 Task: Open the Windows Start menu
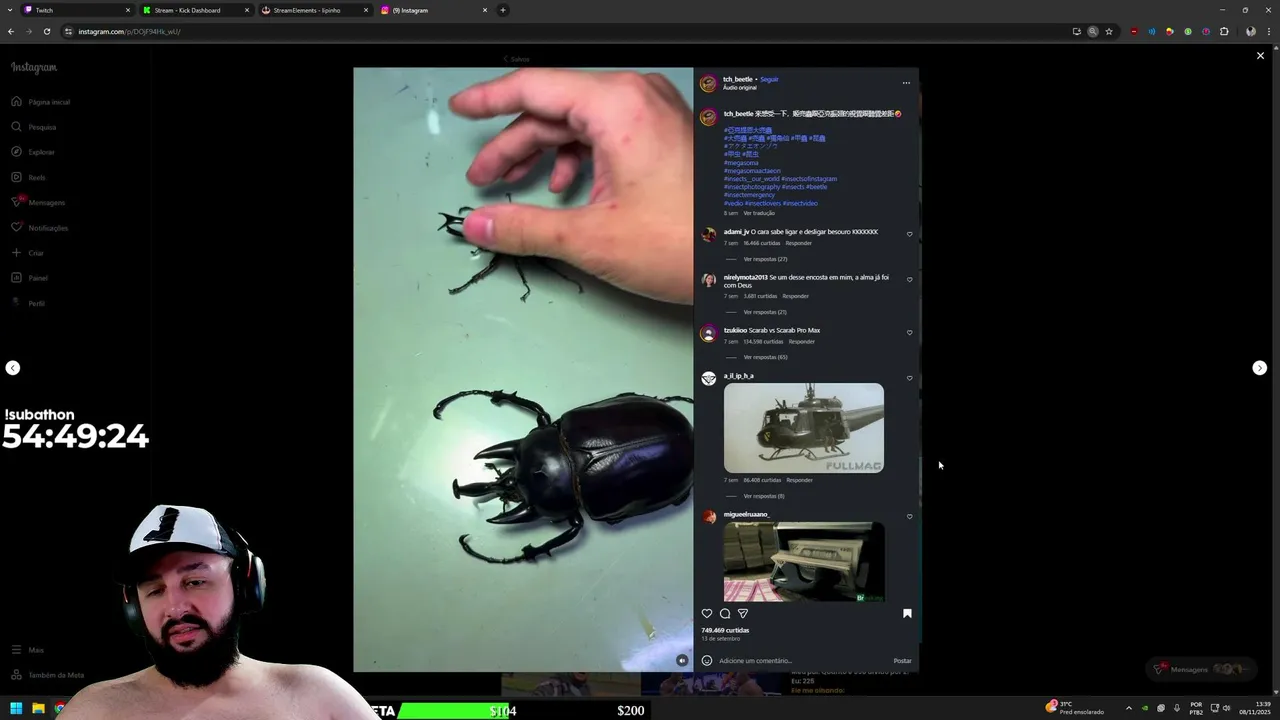coord(16,709)
